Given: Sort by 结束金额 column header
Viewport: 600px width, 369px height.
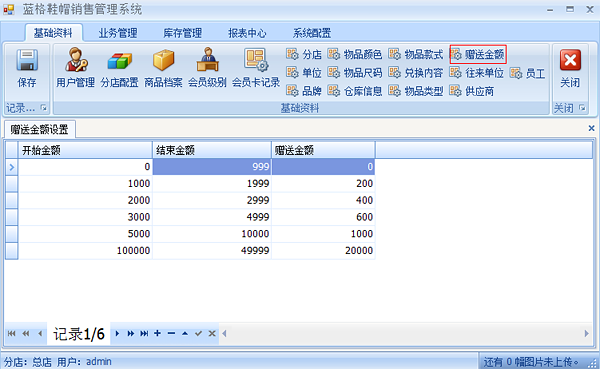Looking at the screenshot, I should click(x=212, y=150).
